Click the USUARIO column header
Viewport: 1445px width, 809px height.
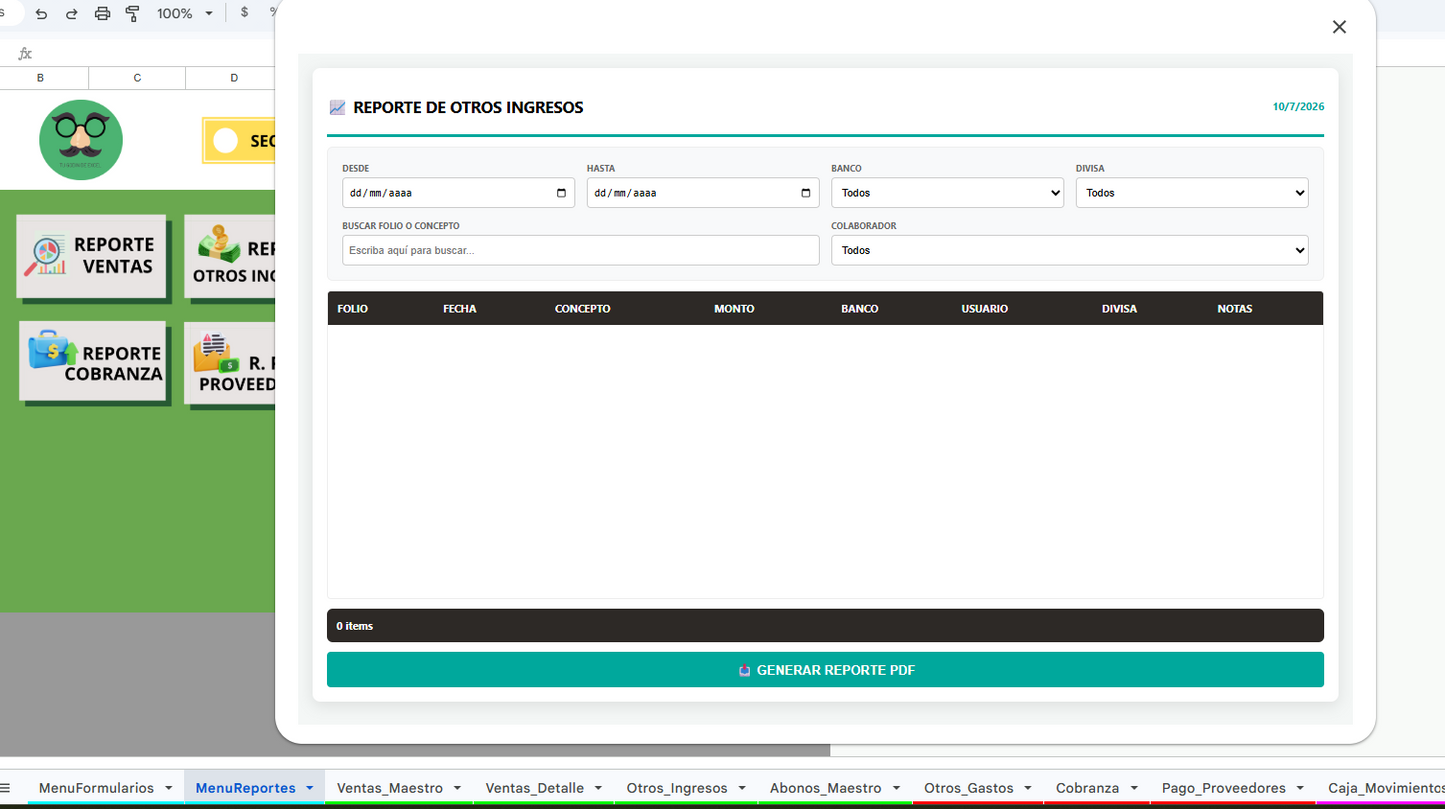(985, 309)
